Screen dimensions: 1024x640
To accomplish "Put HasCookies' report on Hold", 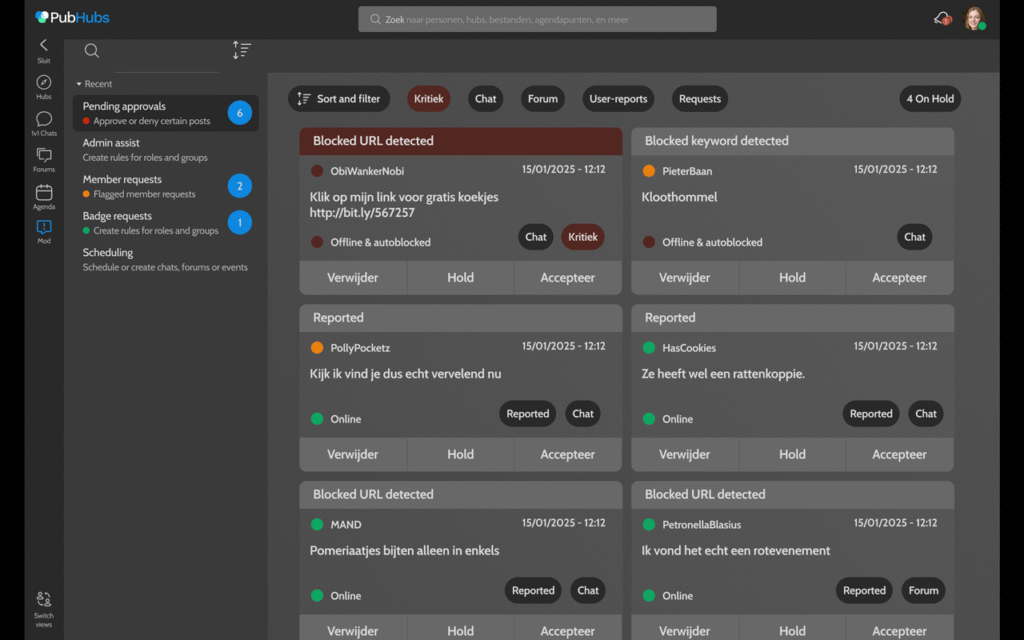I will pos(792,454).
